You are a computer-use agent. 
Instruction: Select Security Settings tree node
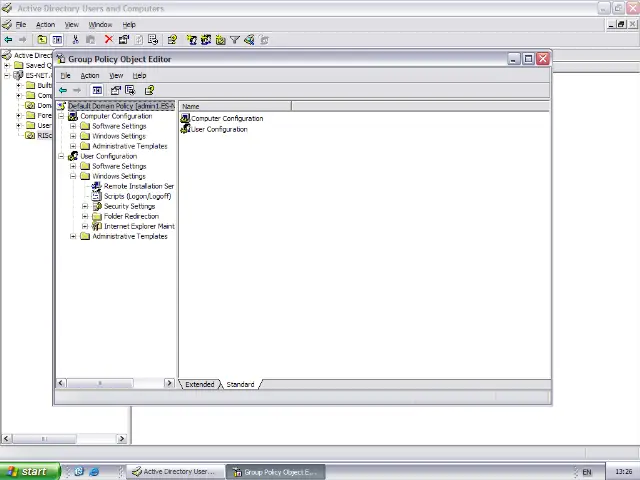pyautogui.click(x=129, y=207)
